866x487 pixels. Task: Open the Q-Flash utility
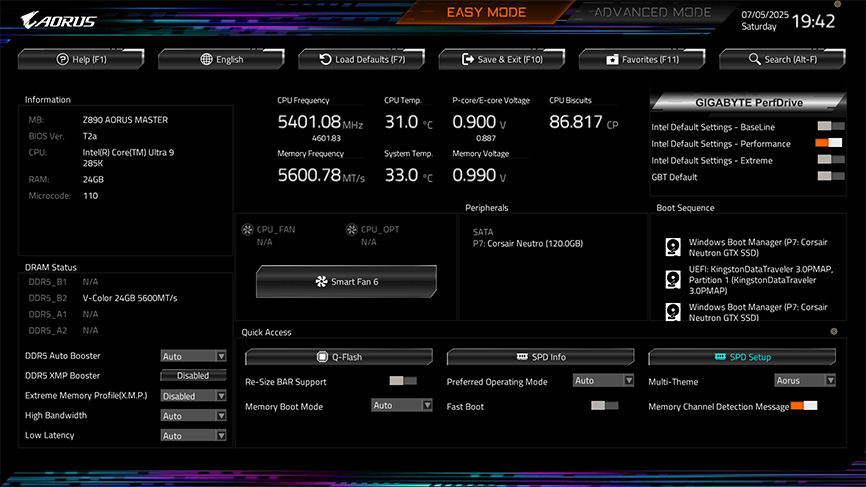click(339, 357)
